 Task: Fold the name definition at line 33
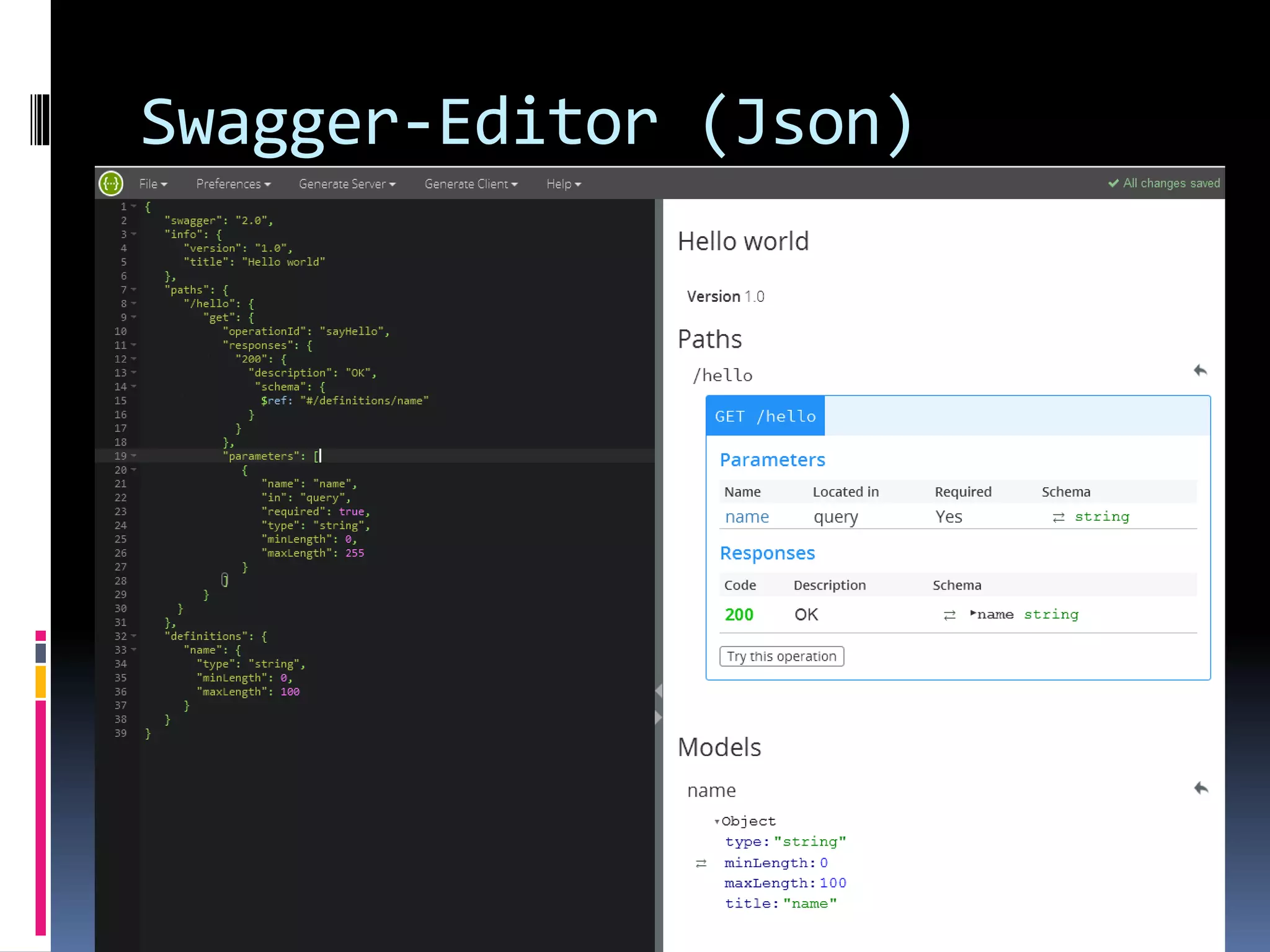133,650
